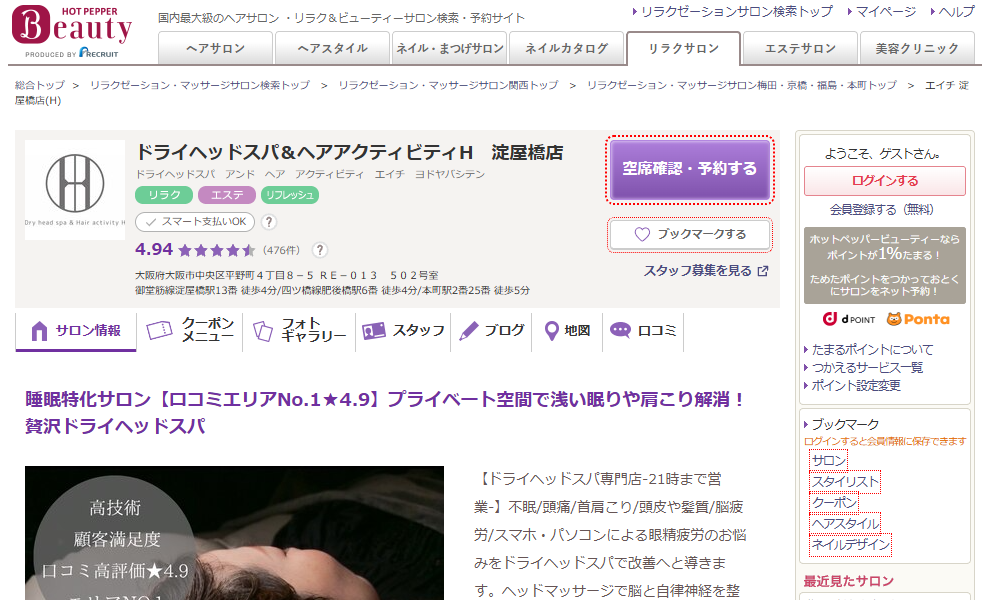Click the house icon on サロン情報
Image resolution: width=1000 pixels, height=600 pixels.
(40, 331)
